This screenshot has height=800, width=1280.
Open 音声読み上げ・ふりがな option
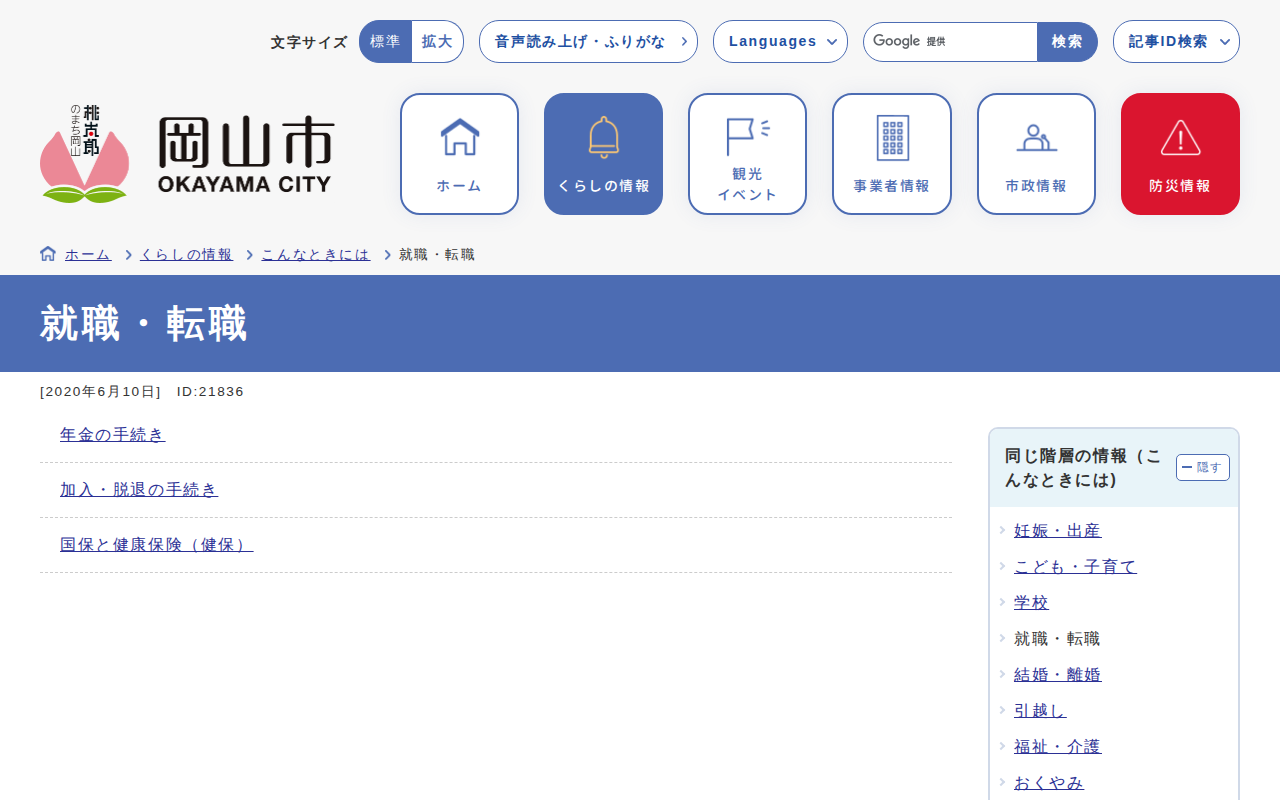click(588, 42)
